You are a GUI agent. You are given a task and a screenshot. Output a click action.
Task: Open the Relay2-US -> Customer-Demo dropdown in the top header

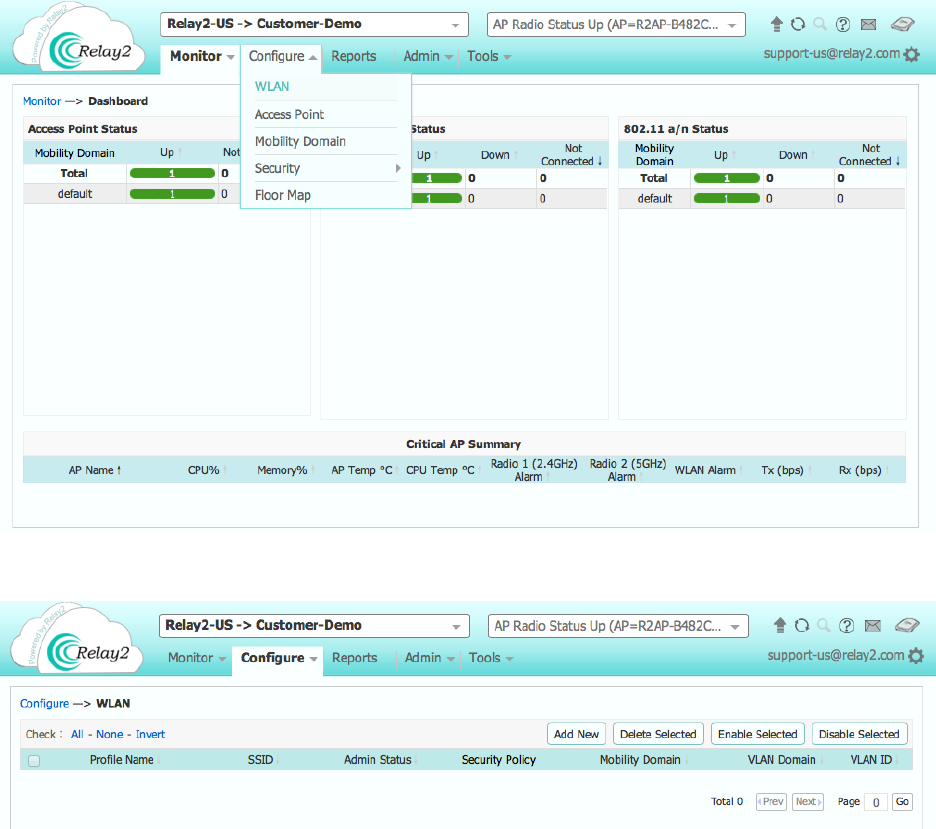click(x=314, y=24)
